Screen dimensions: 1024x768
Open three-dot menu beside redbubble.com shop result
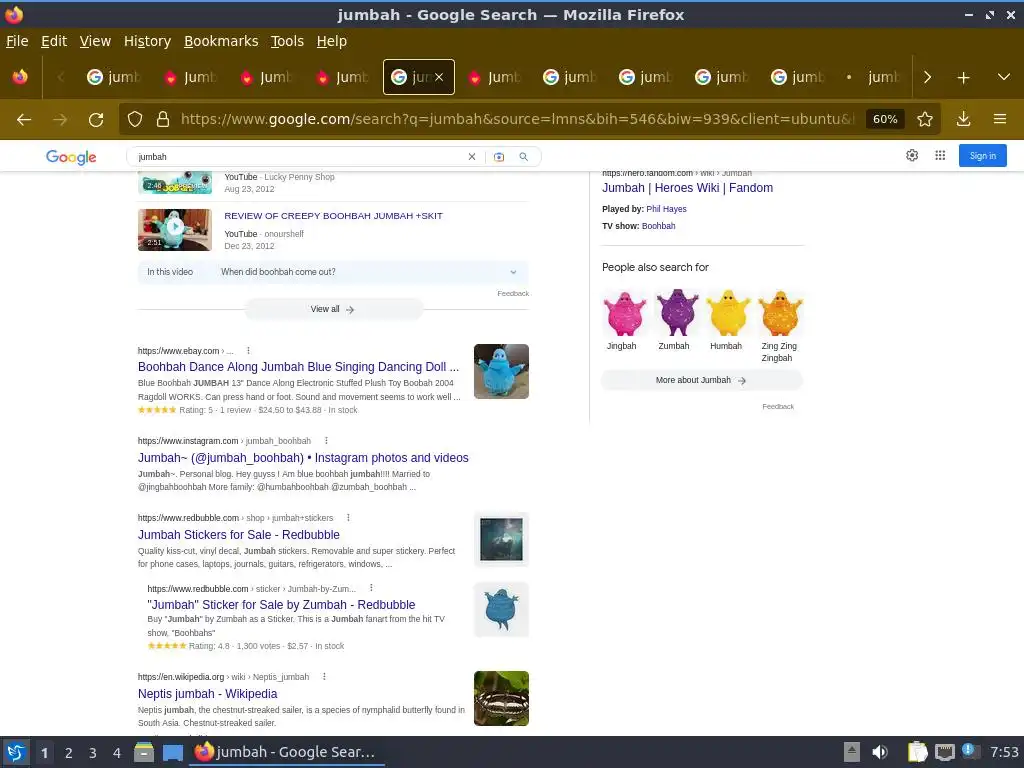pyautogui.click(x=348, y=518)
